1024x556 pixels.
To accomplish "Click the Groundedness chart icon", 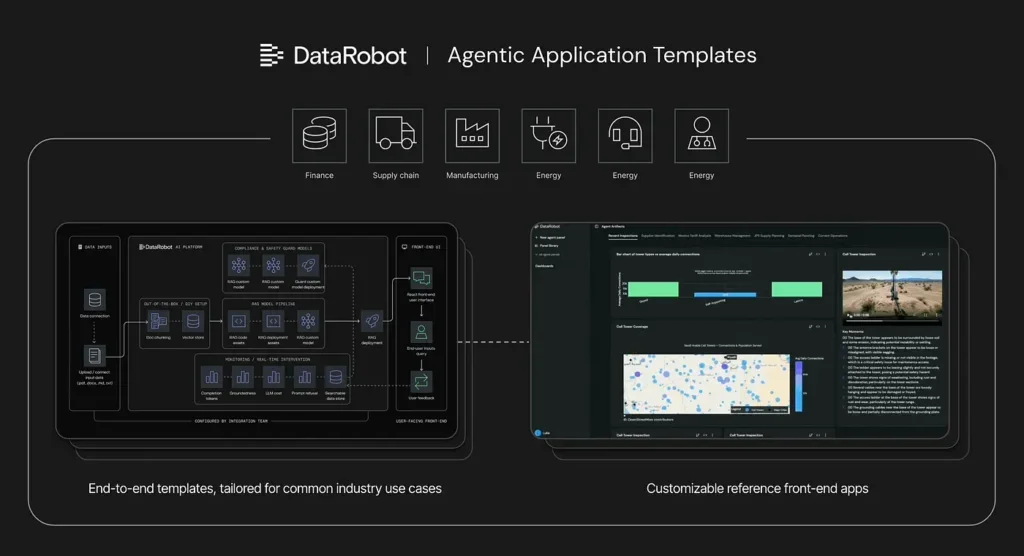I will tap(241, 377).
